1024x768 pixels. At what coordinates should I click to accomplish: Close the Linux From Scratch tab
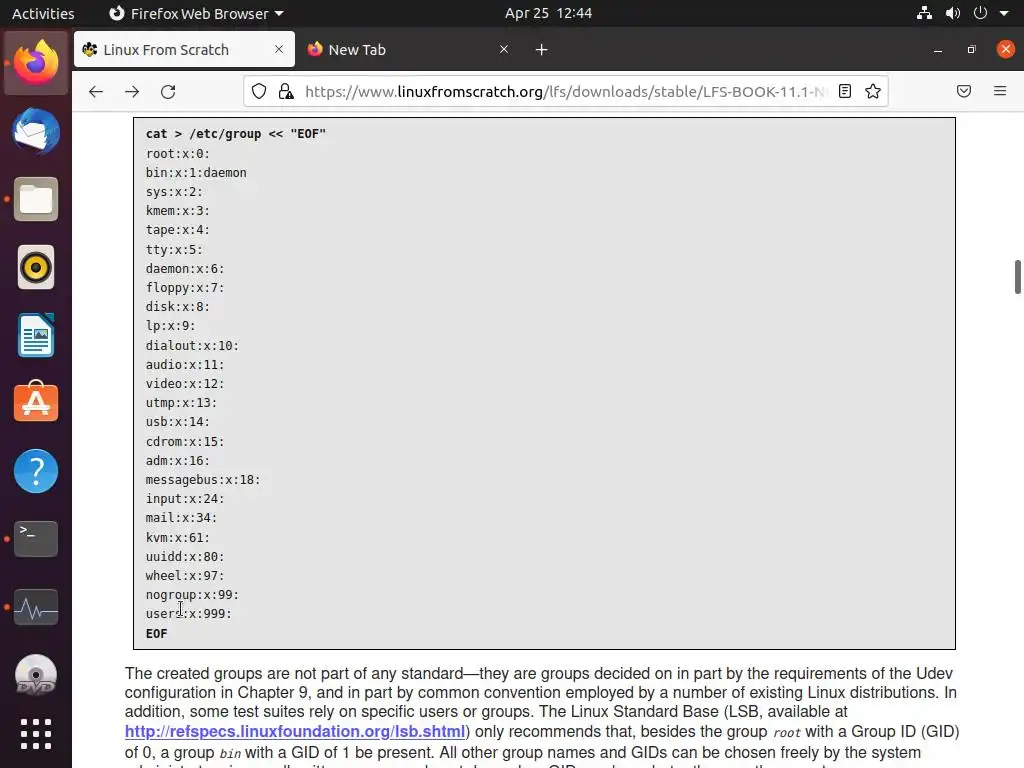point(279,49)
